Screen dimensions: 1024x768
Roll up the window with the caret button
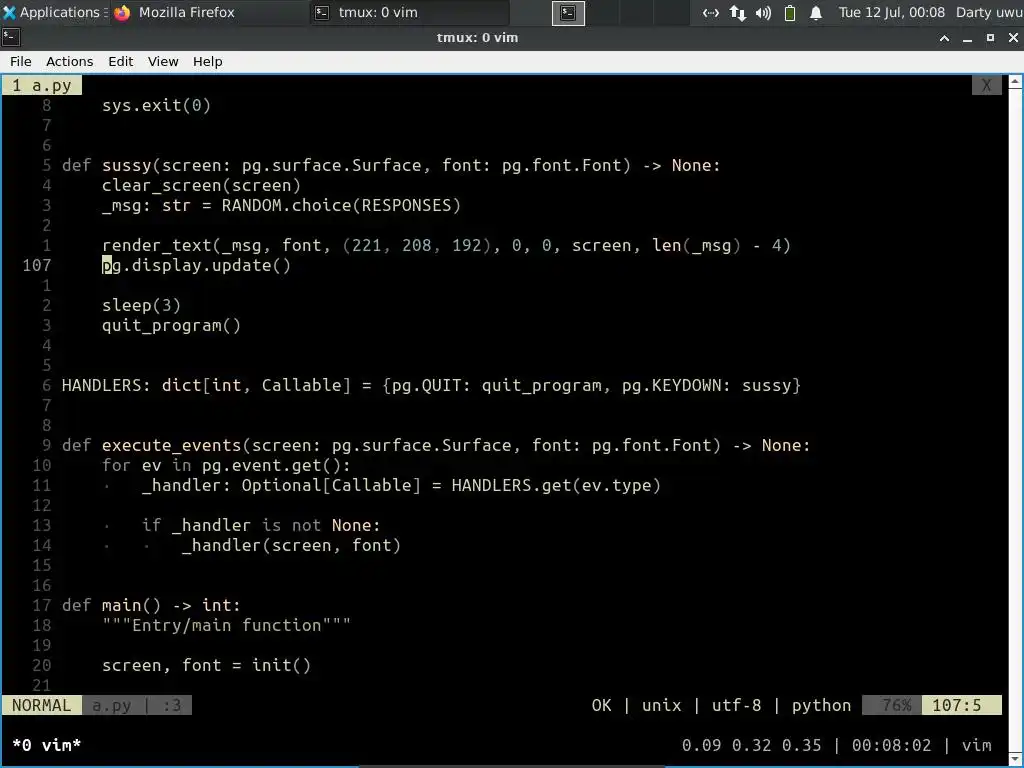[x=944, y=38]
